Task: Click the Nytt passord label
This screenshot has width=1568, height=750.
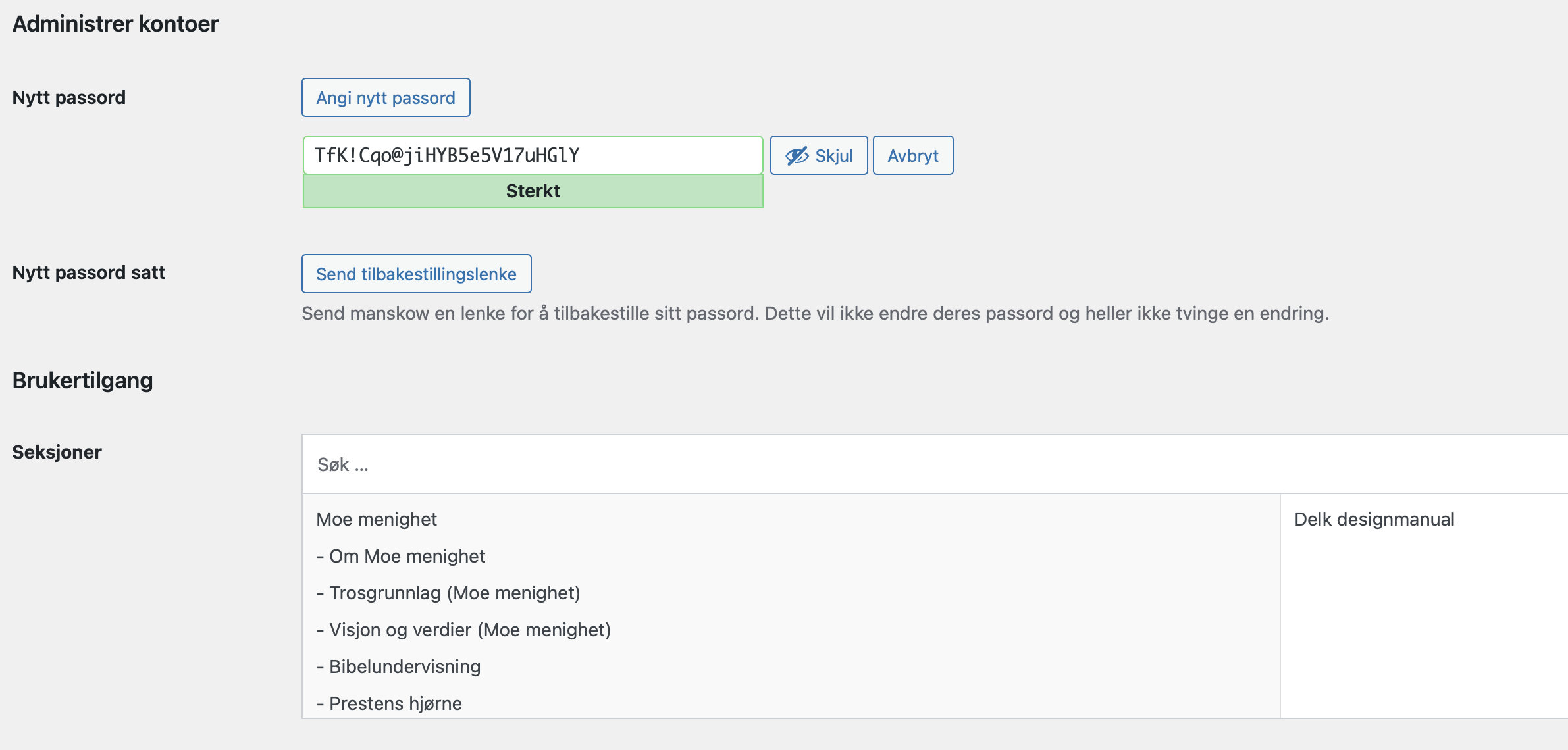Action: [69, 97]
